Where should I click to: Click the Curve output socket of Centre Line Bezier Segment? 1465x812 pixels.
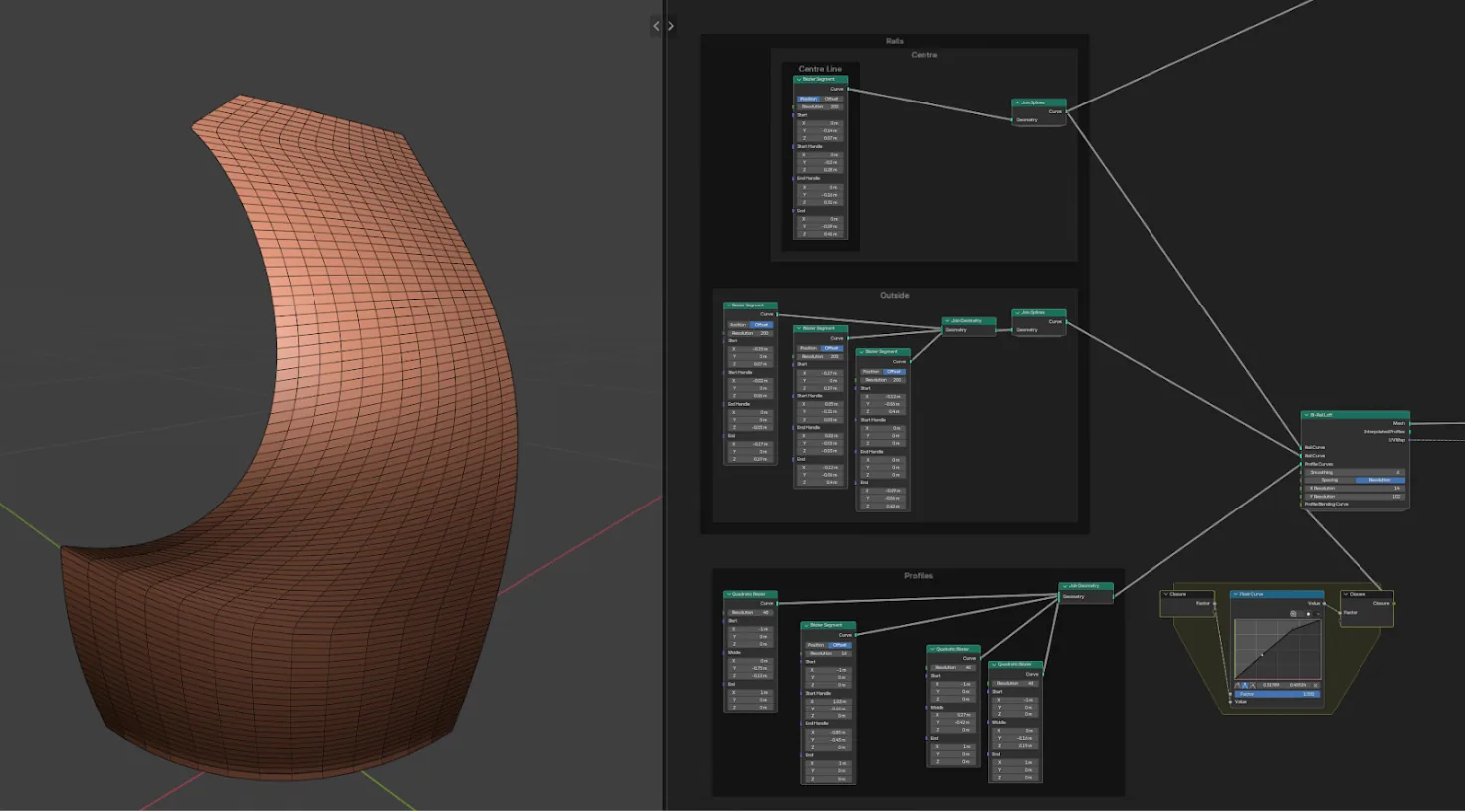pyautogui.click(x=848, y=89)
